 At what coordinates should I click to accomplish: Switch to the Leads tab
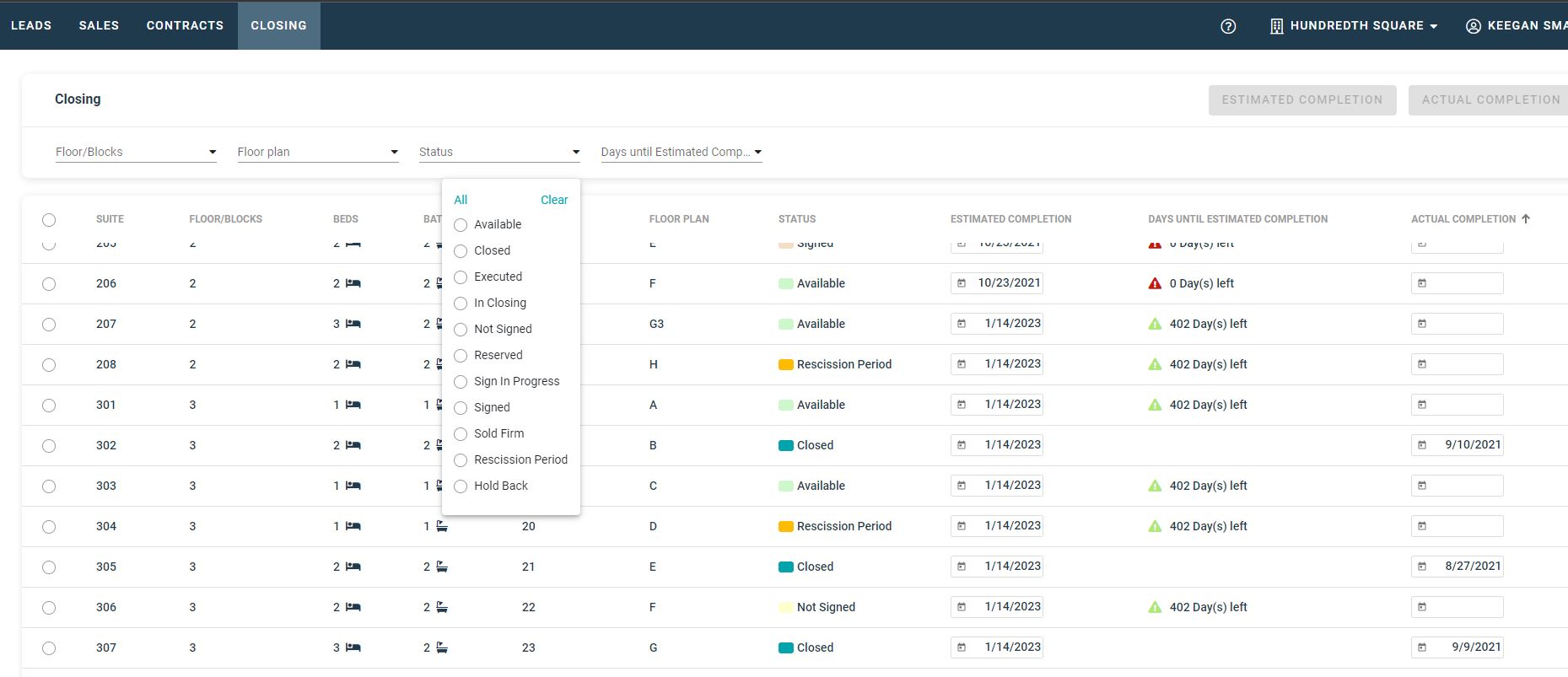click(31, 25)
